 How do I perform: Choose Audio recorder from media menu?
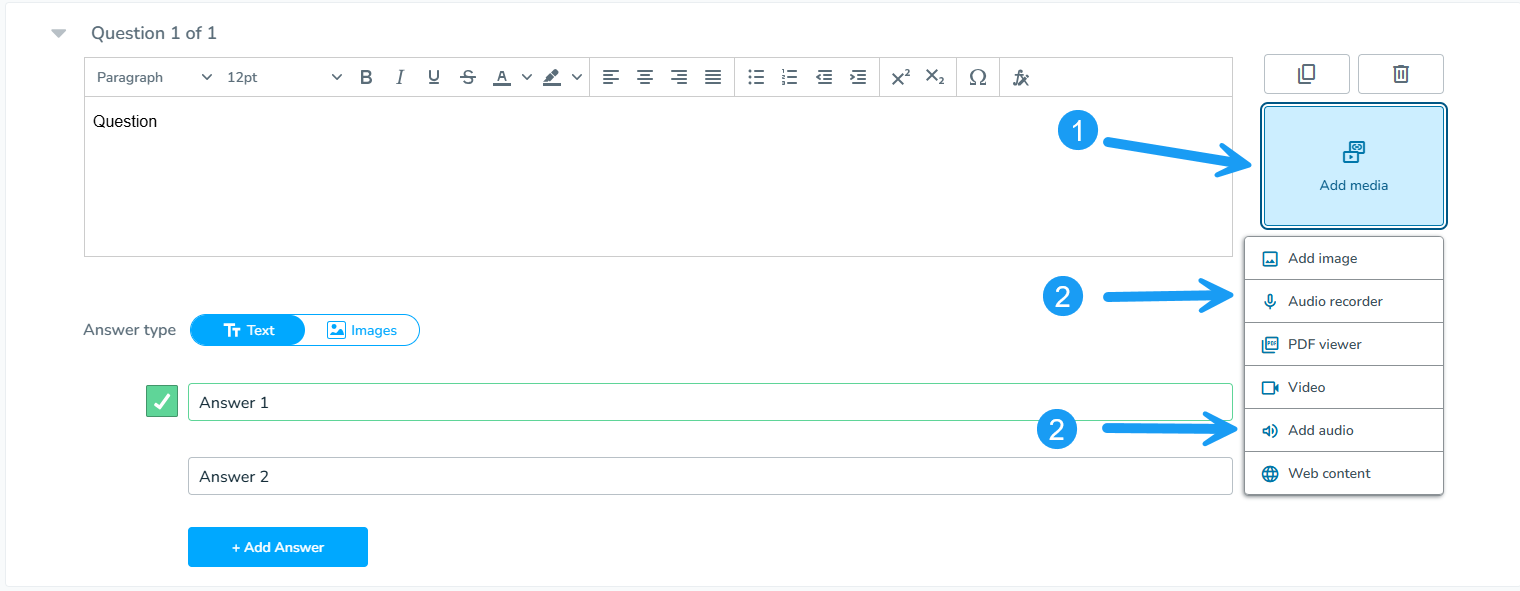1344,301
